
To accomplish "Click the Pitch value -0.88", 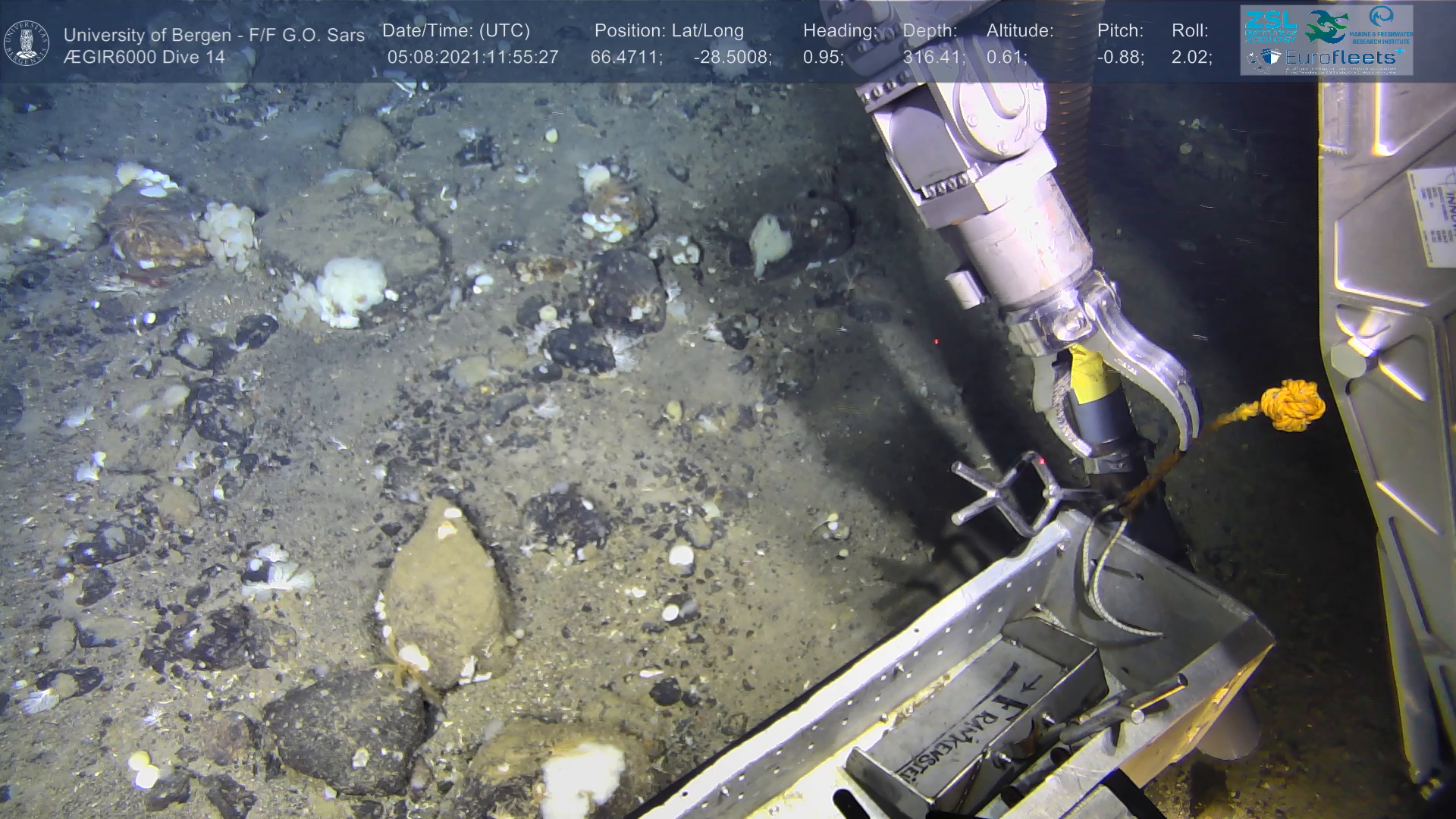I will [1120, 58].
